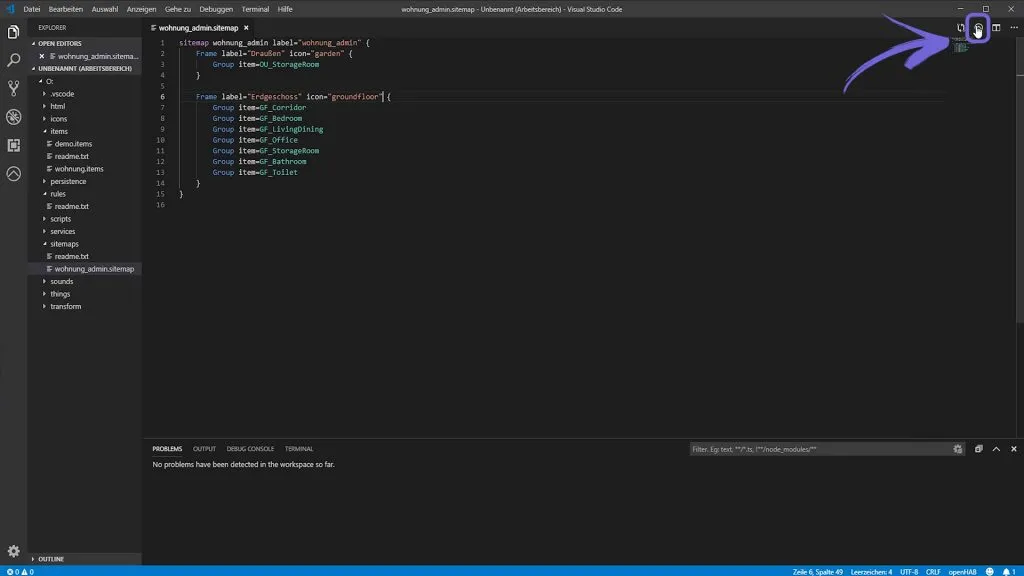The image size is (1024, 576).
Task: Maximize the bottom panel with chevron
Action: (x=996, y=449)
